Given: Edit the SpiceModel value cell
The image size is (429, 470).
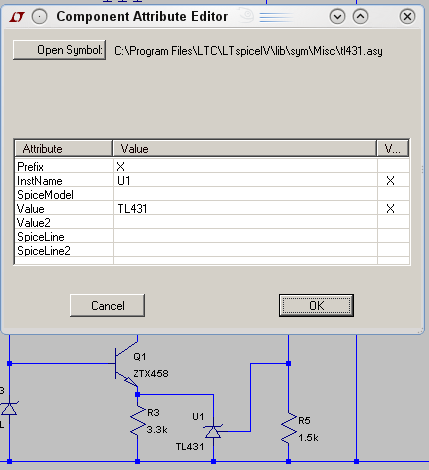Looking at the screenshot, I should [245, 195].
